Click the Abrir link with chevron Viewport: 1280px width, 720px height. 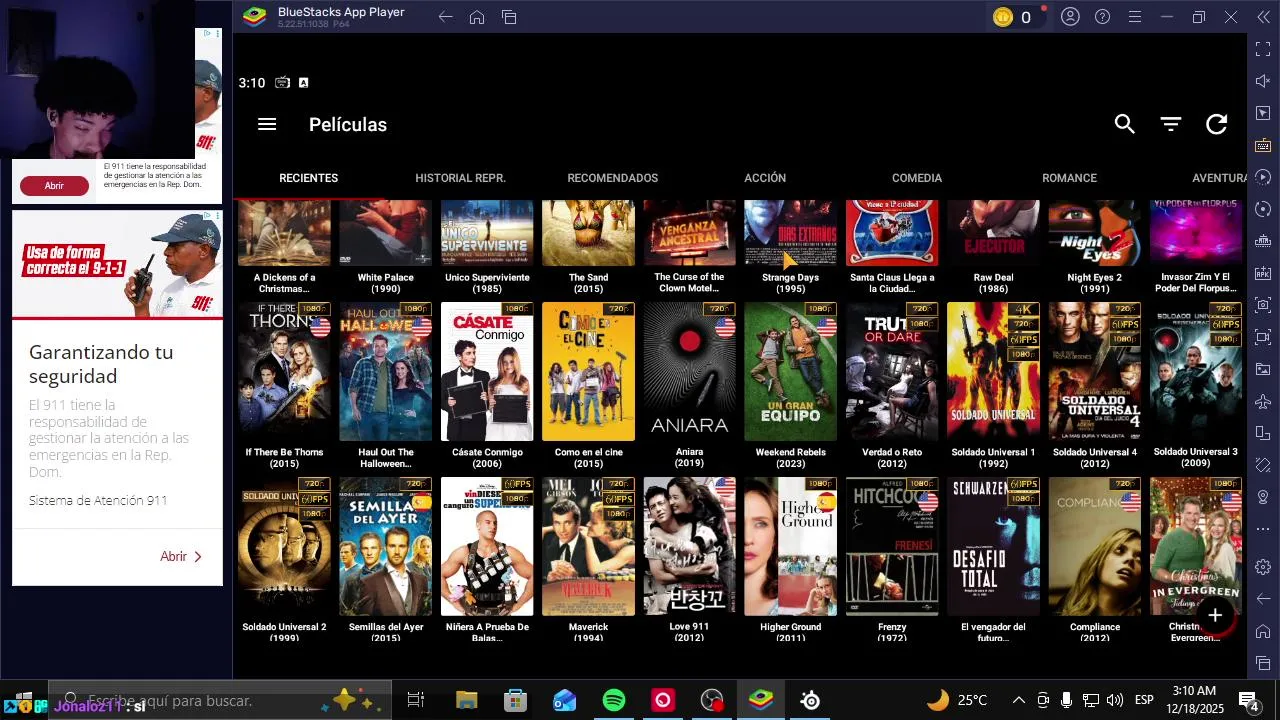181,556
